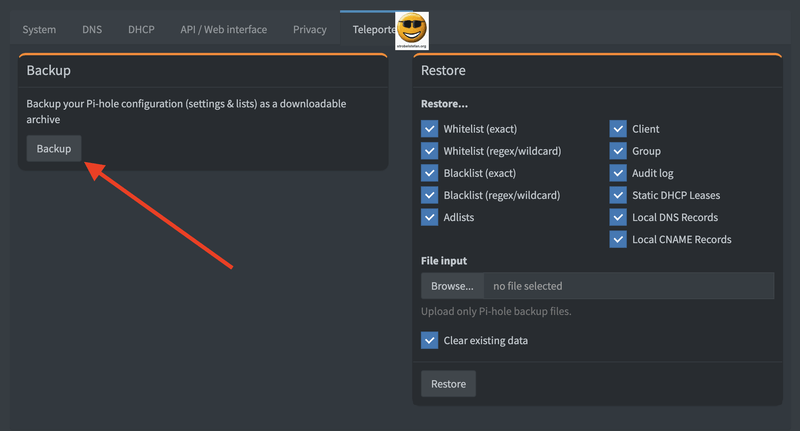Uncheck the Whitelist (exact) checkbox

(430, 129)
